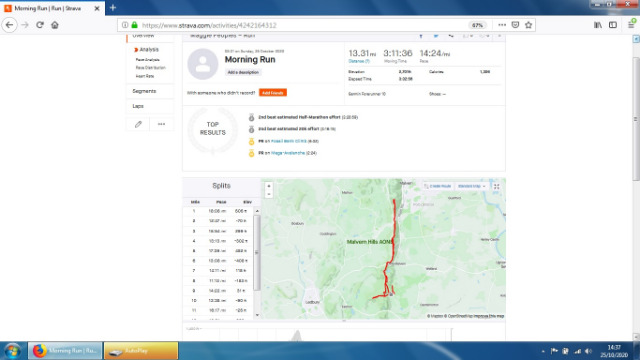Toggle the Firefox sidebar view icon
This screenshot has height=360, width=640.
pyautogui.click(x=613, y=25)
